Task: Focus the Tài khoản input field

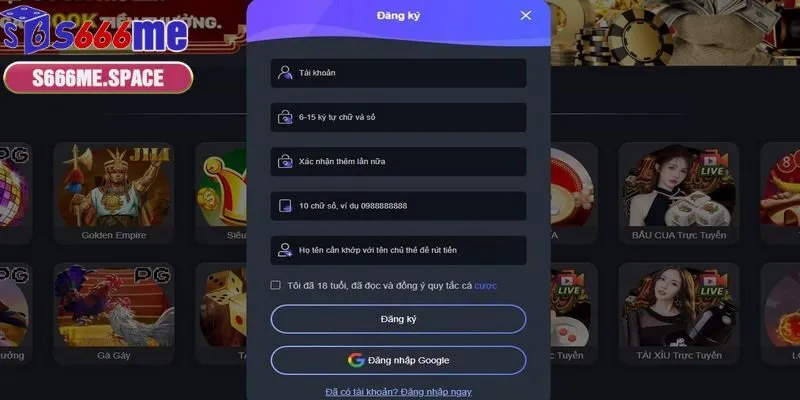Action: tap(398, 73)
